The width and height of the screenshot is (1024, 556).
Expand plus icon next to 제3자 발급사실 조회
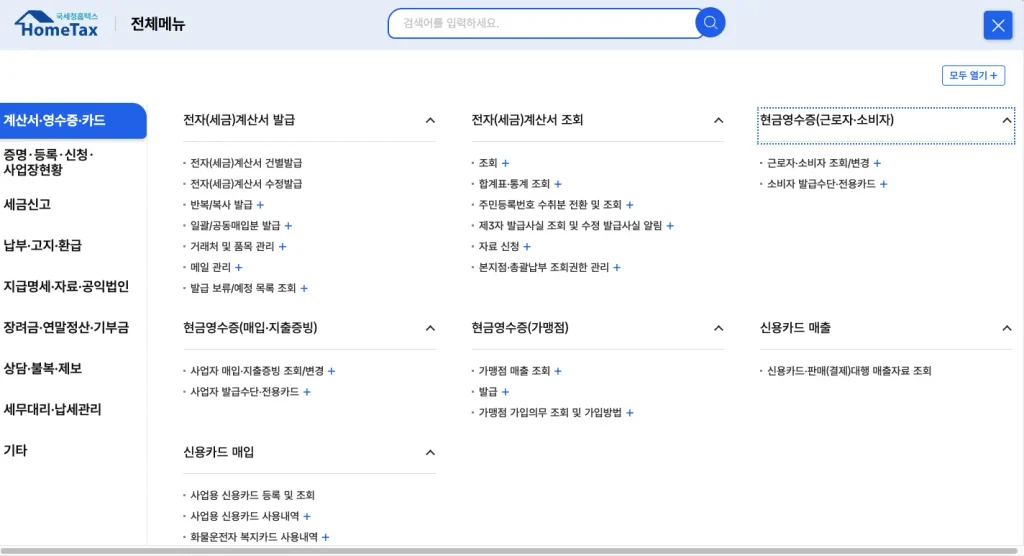point(670,225)
